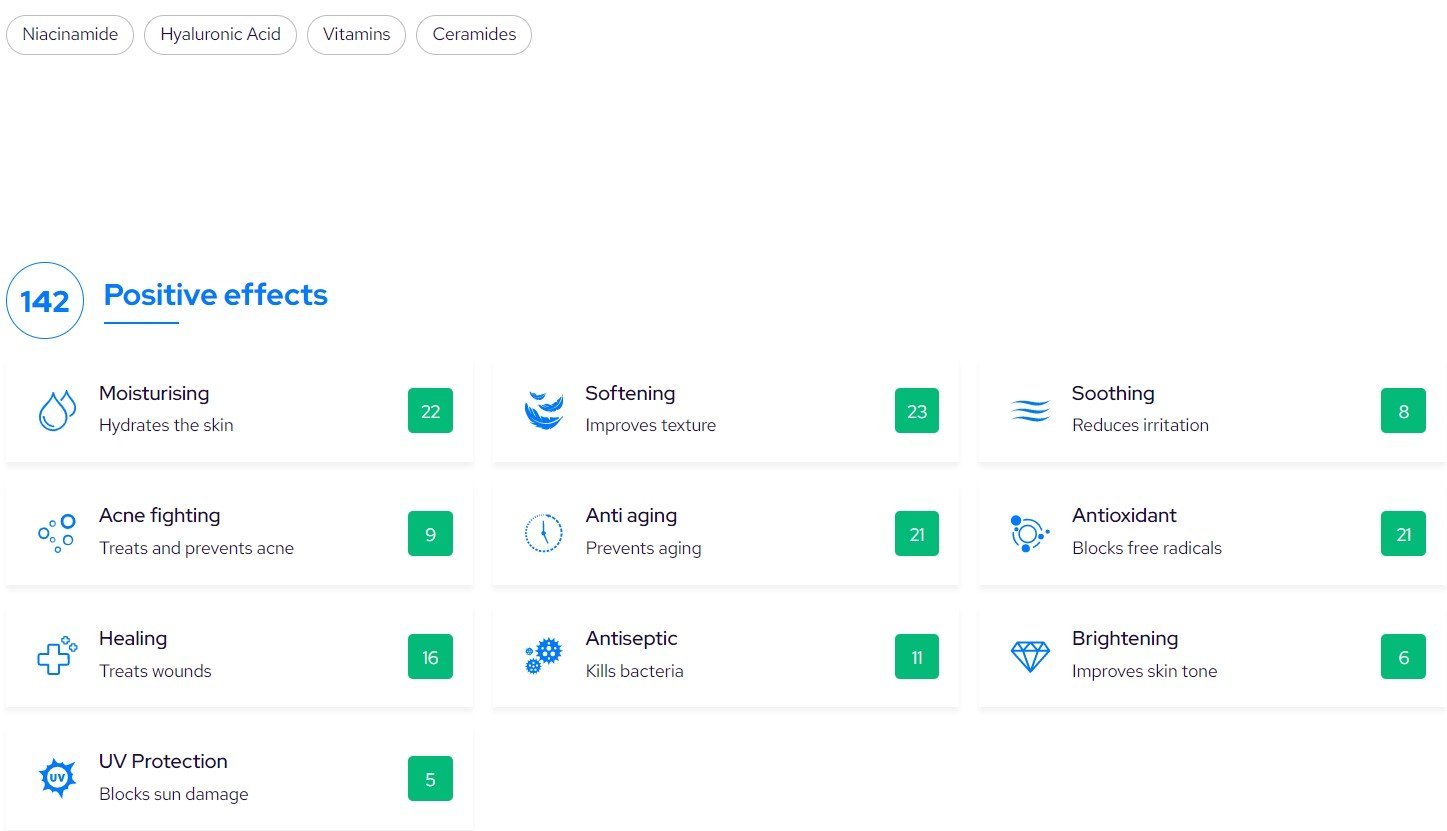The image size is (1447, 831).
Task: Open the Positive effects heading
Action: coord(216,295)
